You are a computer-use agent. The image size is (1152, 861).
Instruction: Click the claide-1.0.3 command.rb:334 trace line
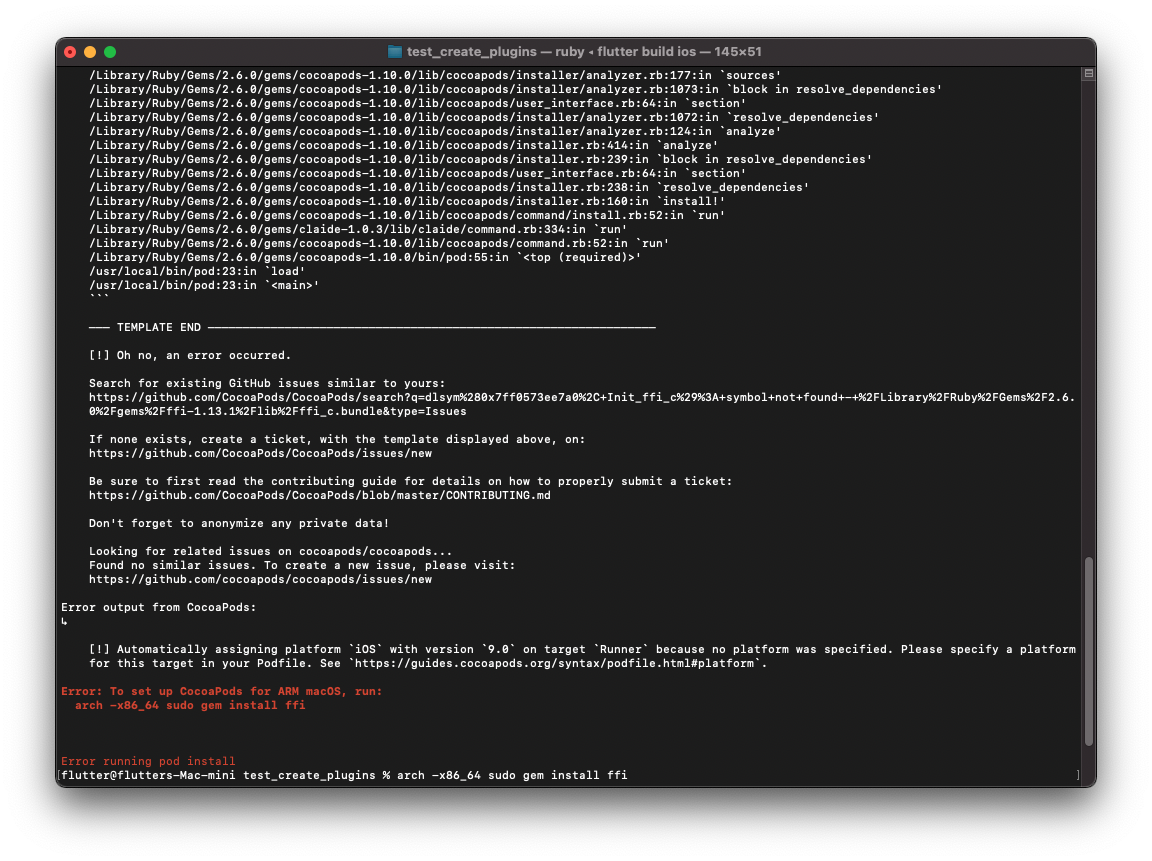pos(358,229)
